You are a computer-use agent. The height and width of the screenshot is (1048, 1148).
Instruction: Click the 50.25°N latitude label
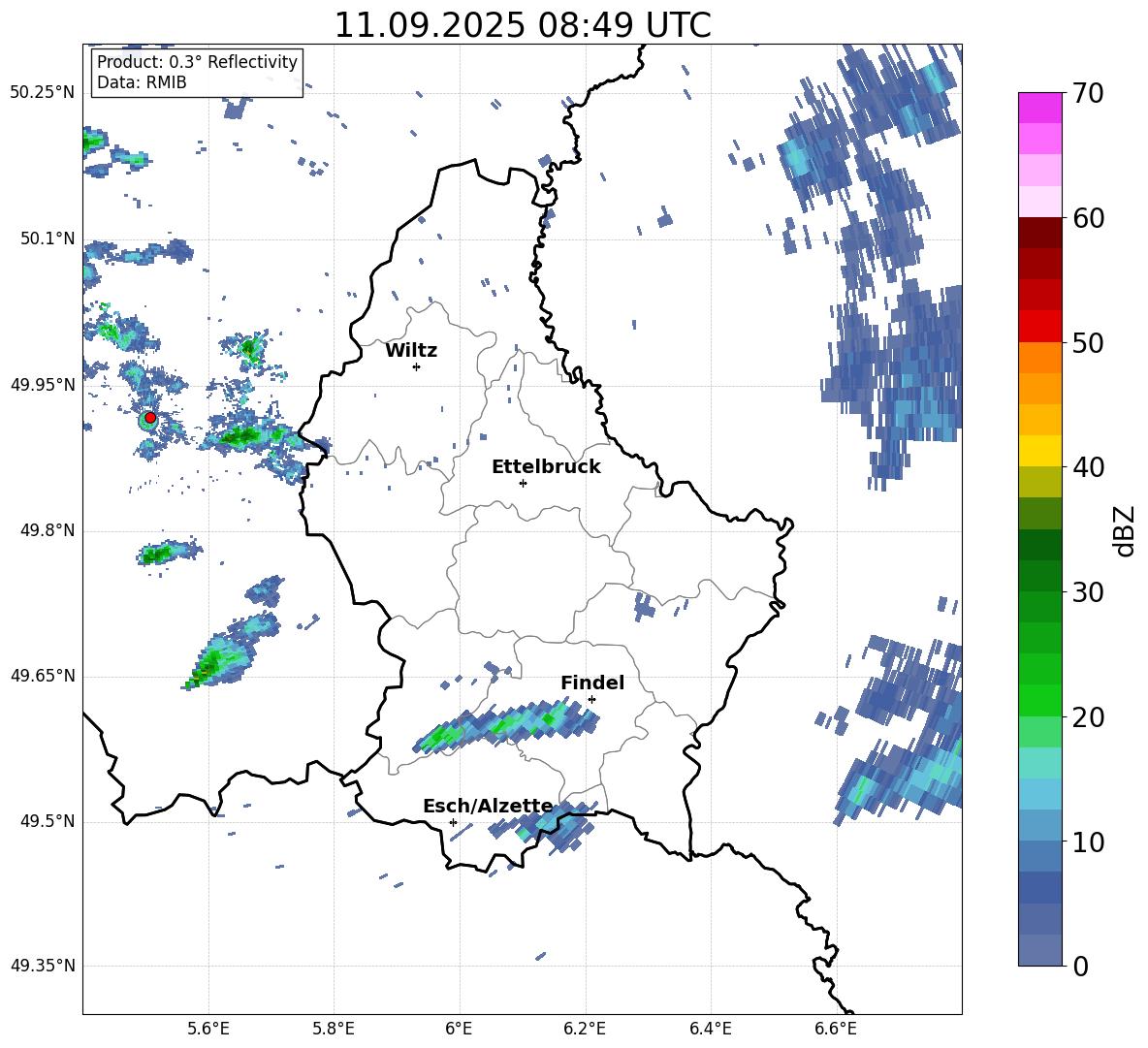click(42, 93)
